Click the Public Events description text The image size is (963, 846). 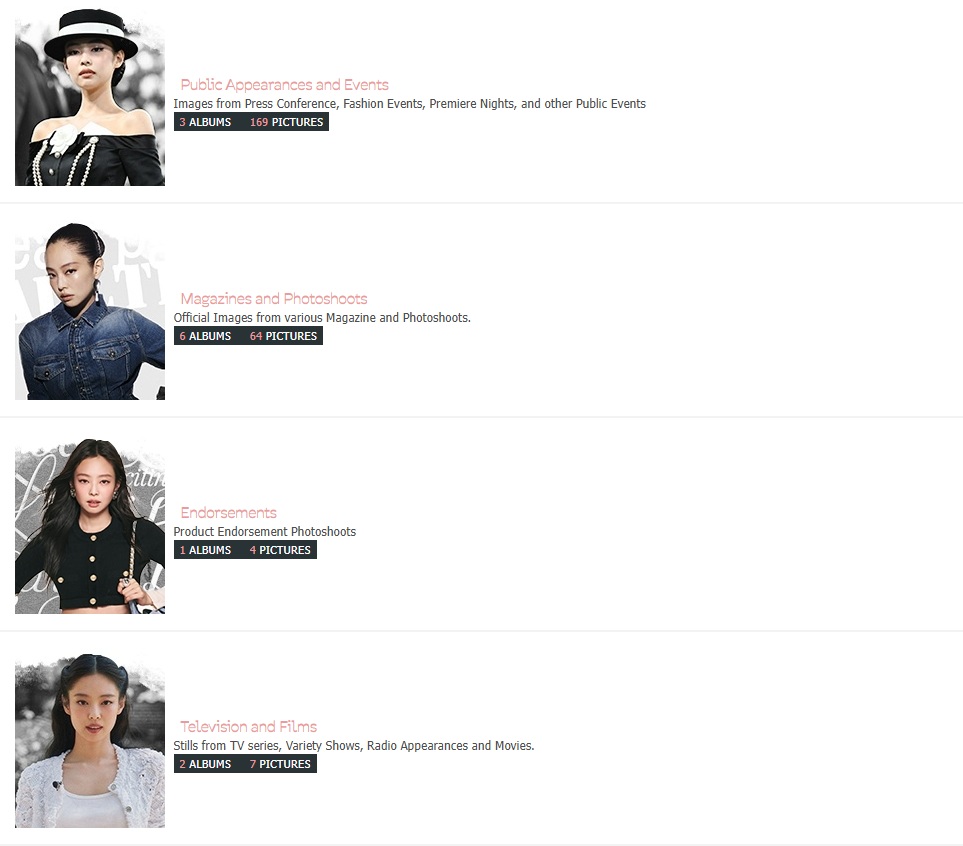[410, 104]
